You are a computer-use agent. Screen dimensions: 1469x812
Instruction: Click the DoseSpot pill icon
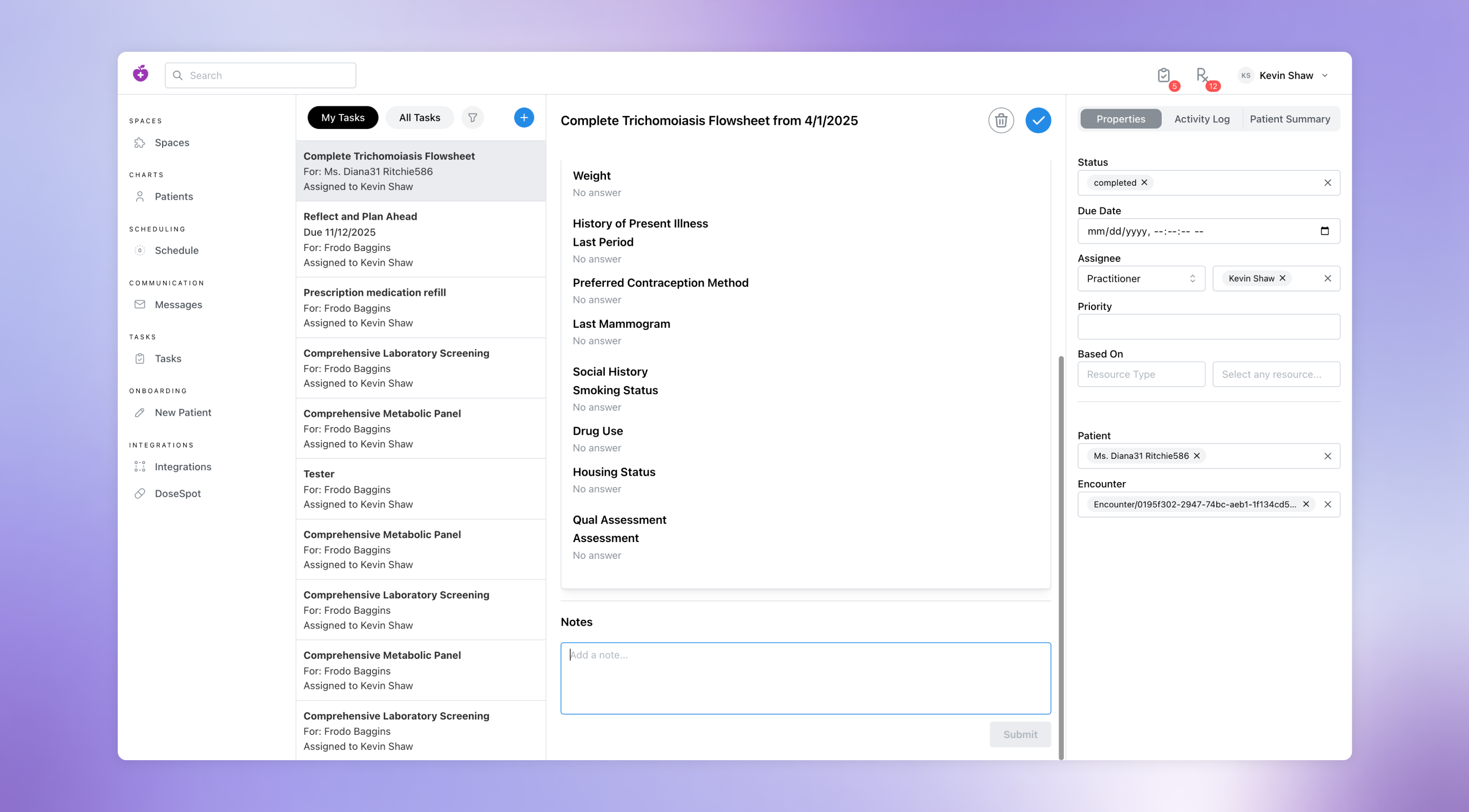tap(140, 493)
